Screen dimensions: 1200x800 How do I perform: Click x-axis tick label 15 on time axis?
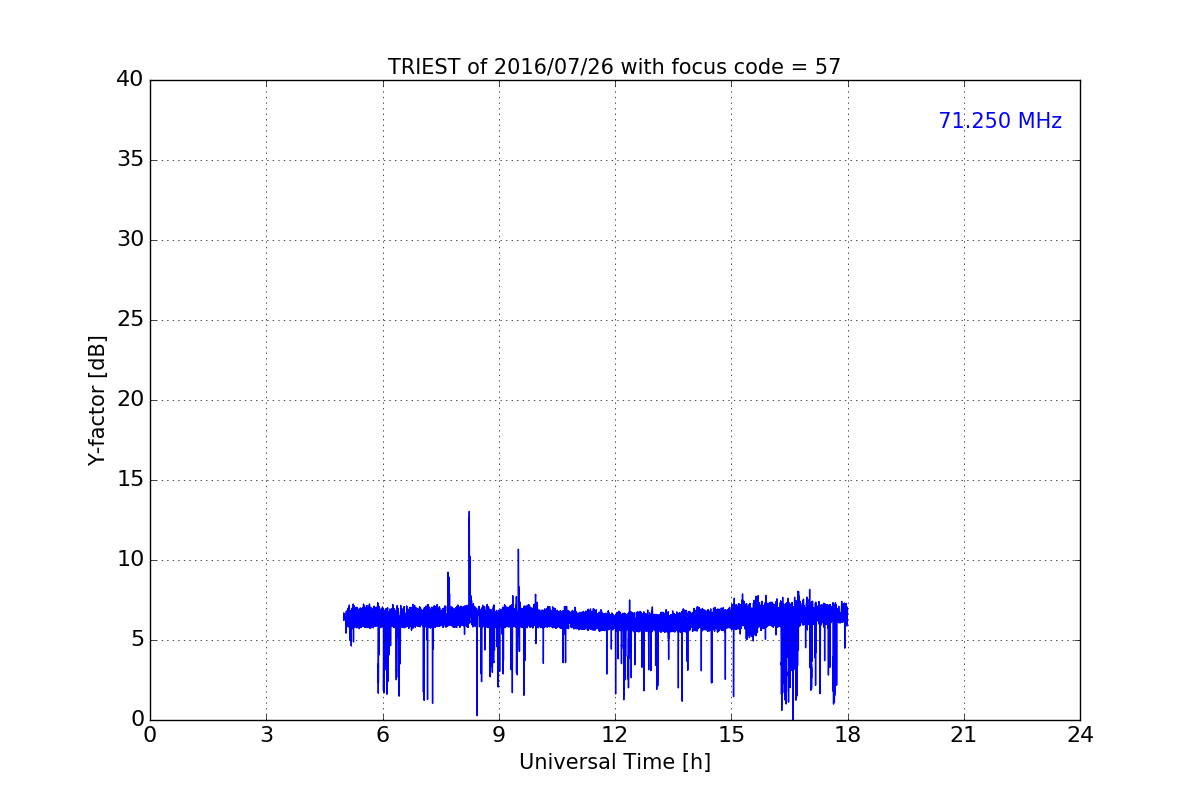coord(731,734)
